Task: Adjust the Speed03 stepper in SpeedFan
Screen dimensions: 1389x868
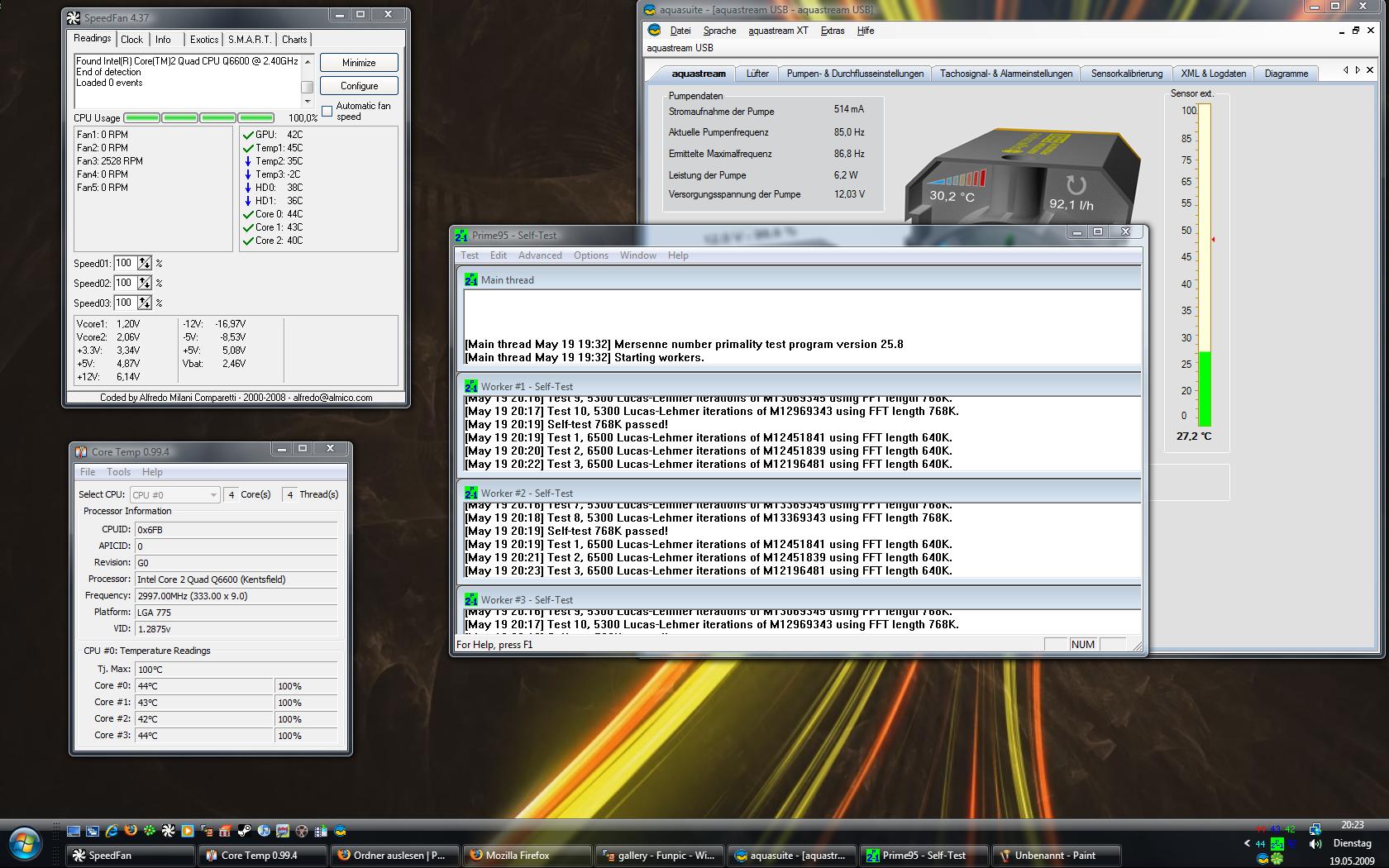Action: 145,303
